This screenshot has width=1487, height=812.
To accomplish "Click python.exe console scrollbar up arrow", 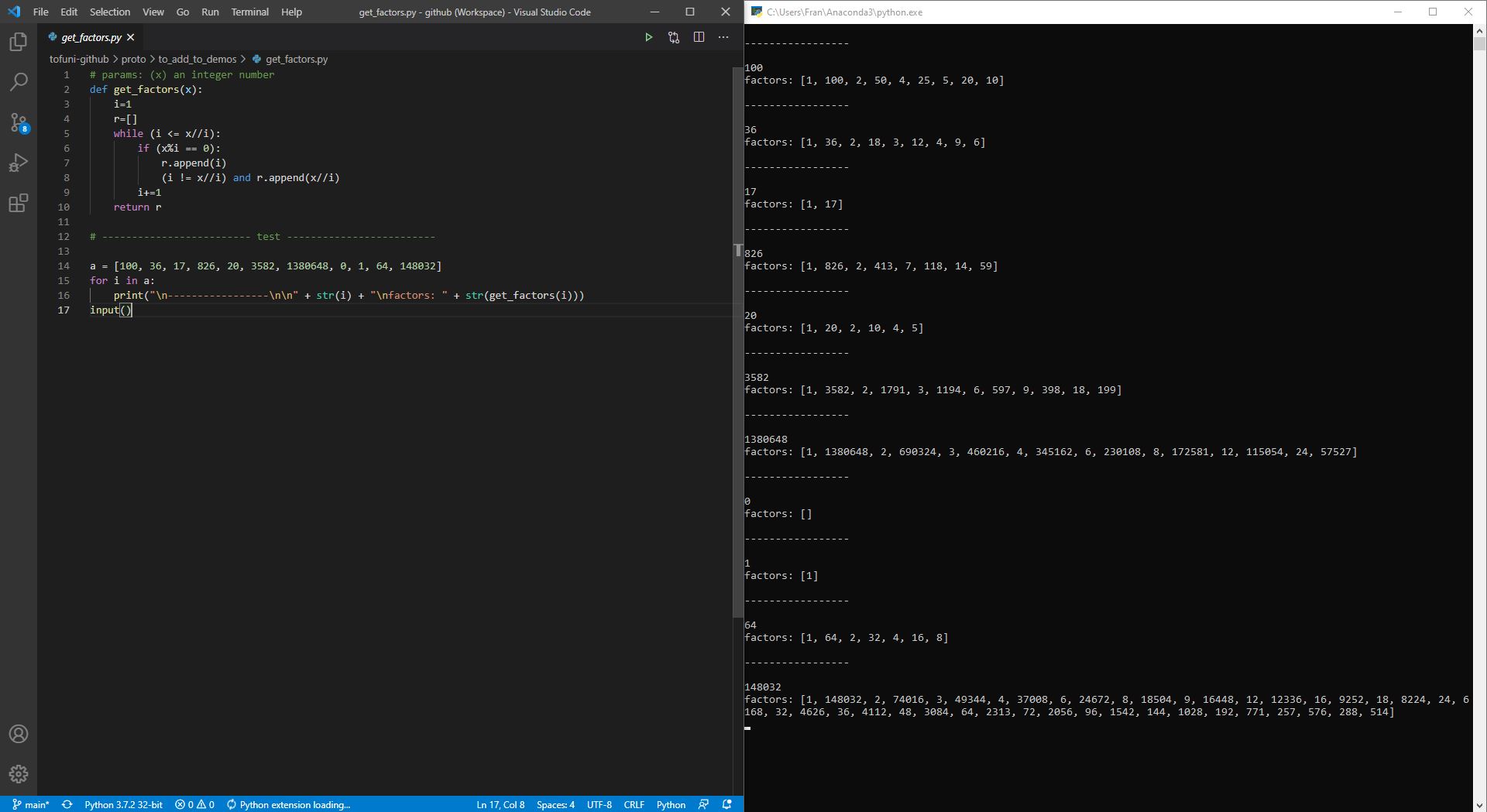I will coord(1479,30).
